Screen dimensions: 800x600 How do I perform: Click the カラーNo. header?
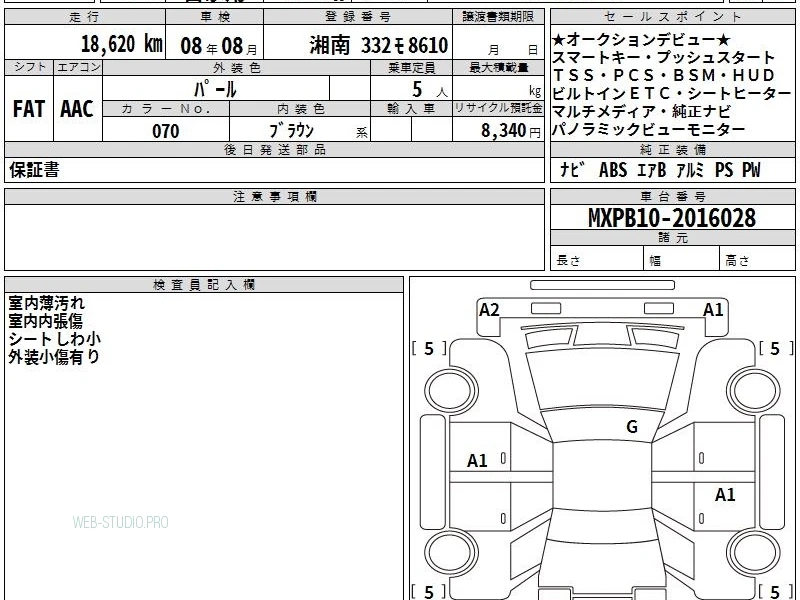(166, 109)
